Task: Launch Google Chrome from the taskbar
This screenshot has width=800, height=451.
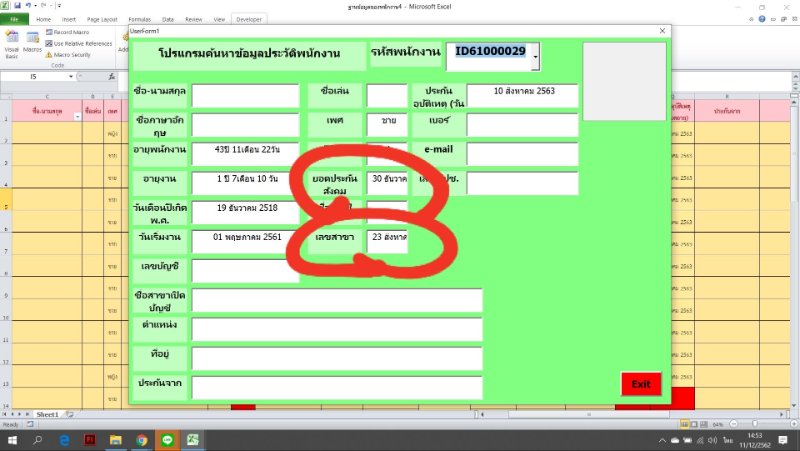Action: (141, 439)
